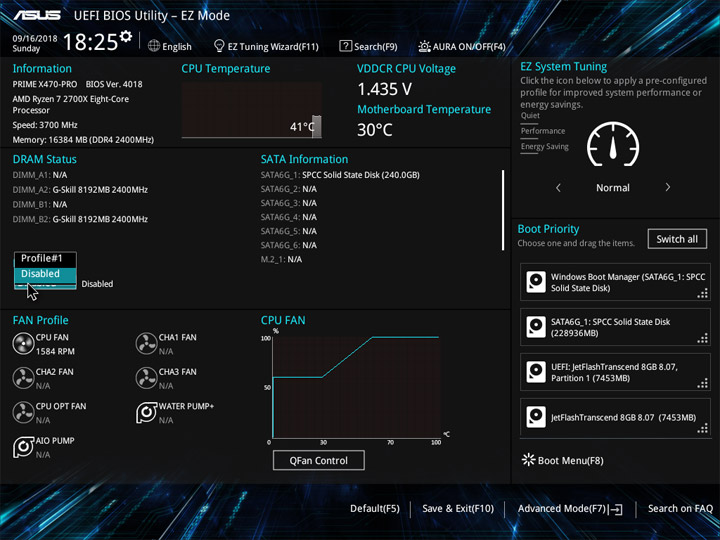Click the Windows Boot Manager disk icon
720x540 pixels.
pyautogui.click(x=536, y=282)
